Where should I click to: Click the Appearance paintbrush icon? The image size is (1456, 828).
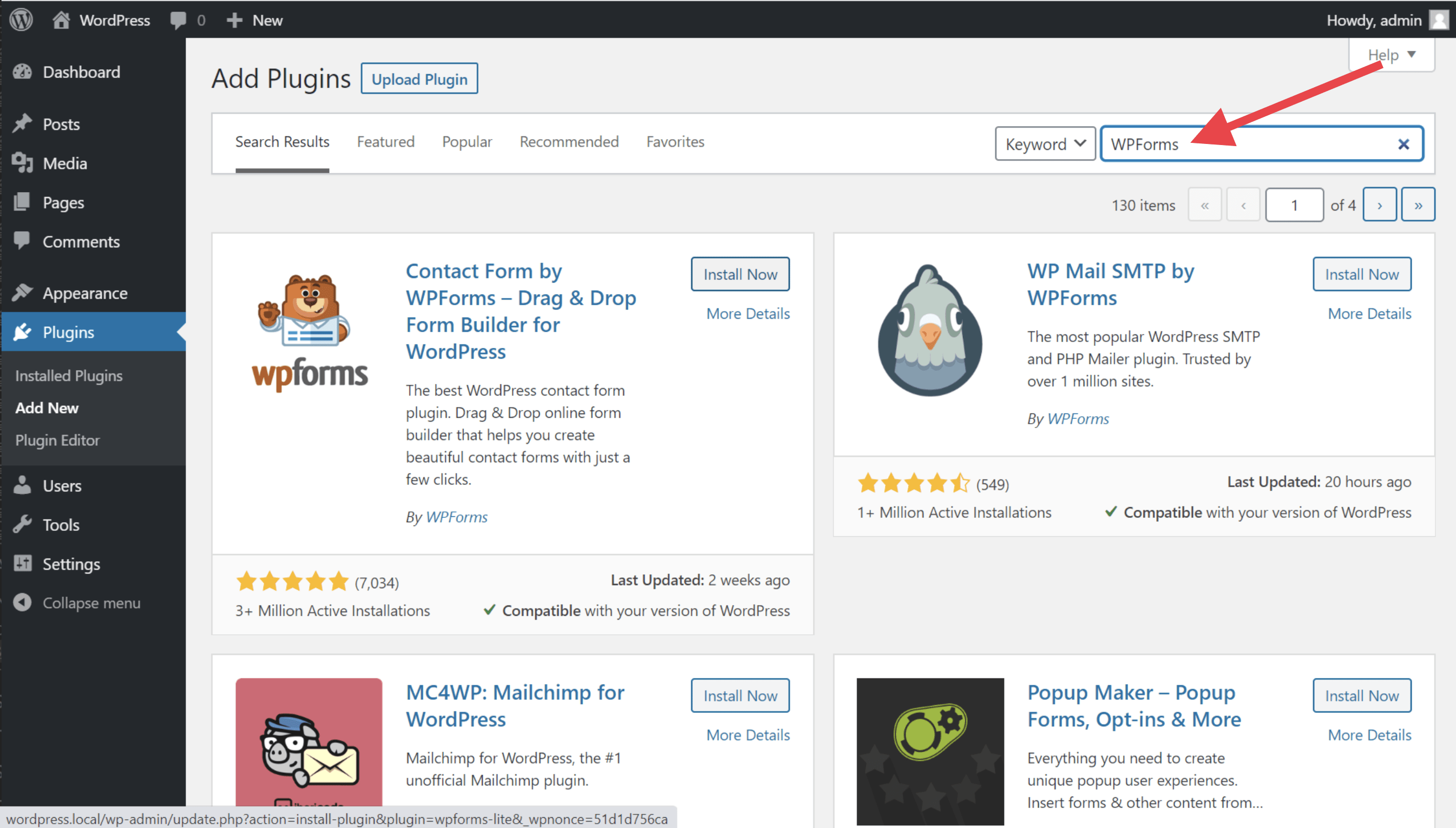(x=22, y=292)
